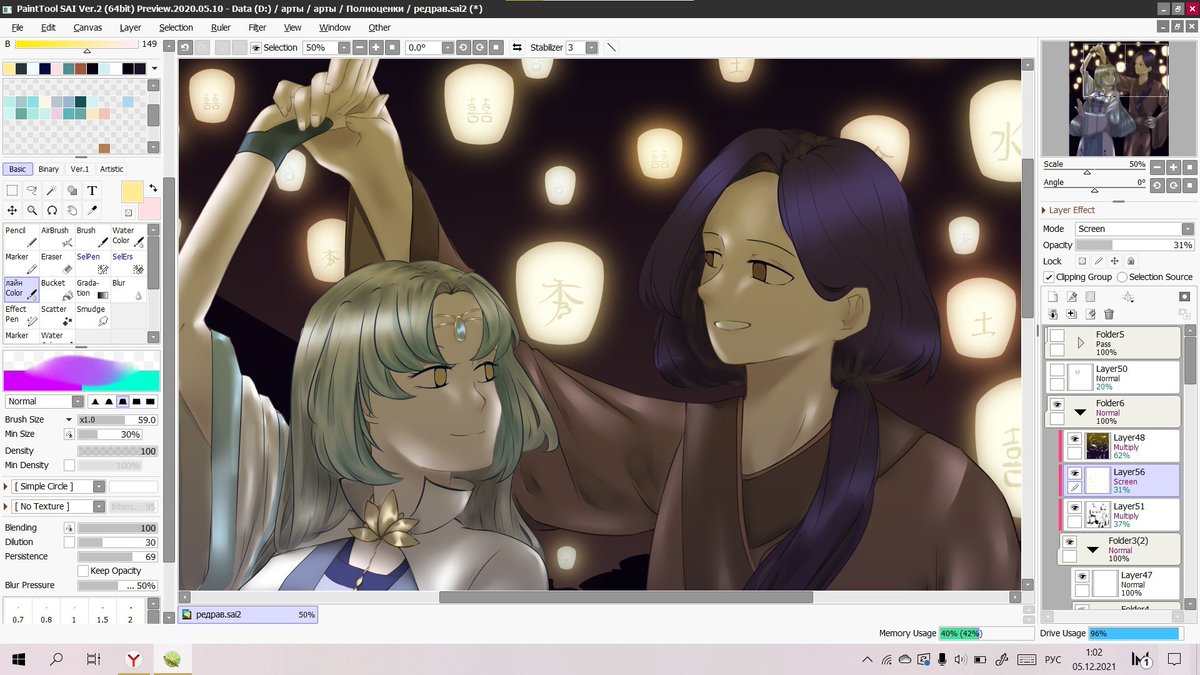Open Windows Start menu
The width and height of the screenshot is (1200, 675).
(x=18, y=659)
